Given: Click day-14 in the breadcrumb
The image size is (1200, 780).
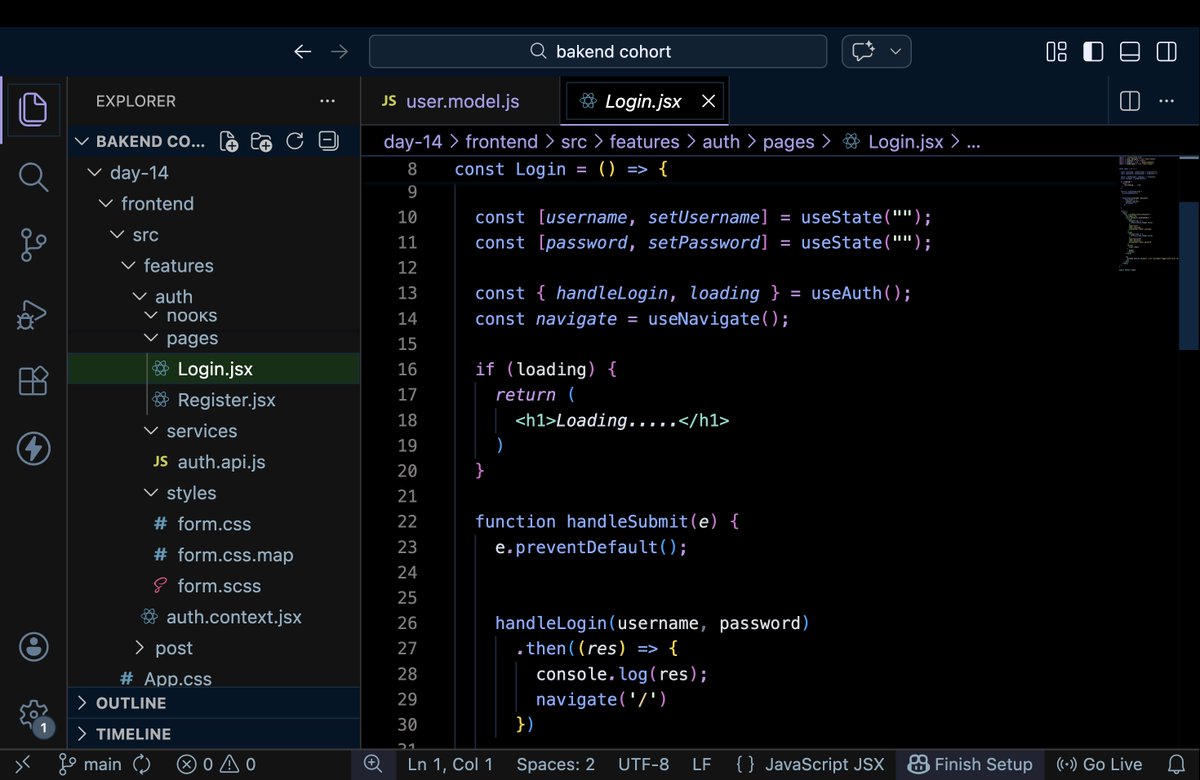Looking at the screenshot, I should tap(413, 142).
